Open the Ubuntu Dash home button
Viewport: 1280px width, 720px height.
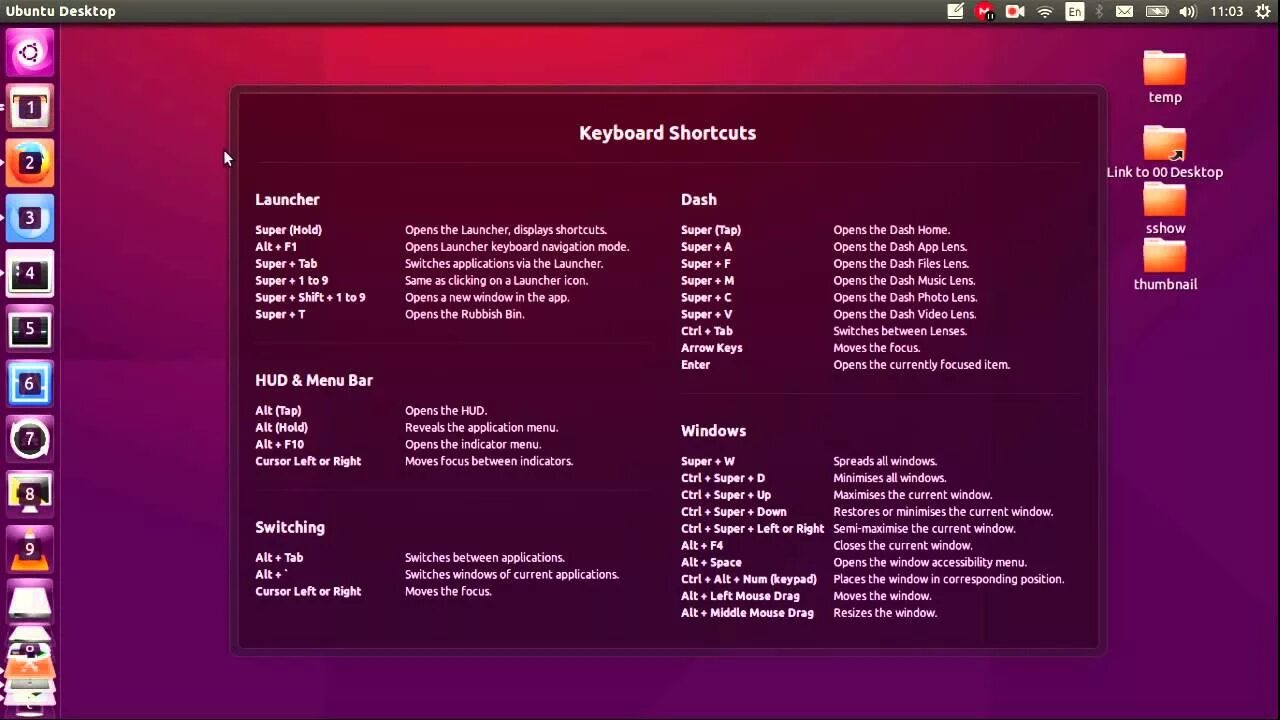point(29,53)
